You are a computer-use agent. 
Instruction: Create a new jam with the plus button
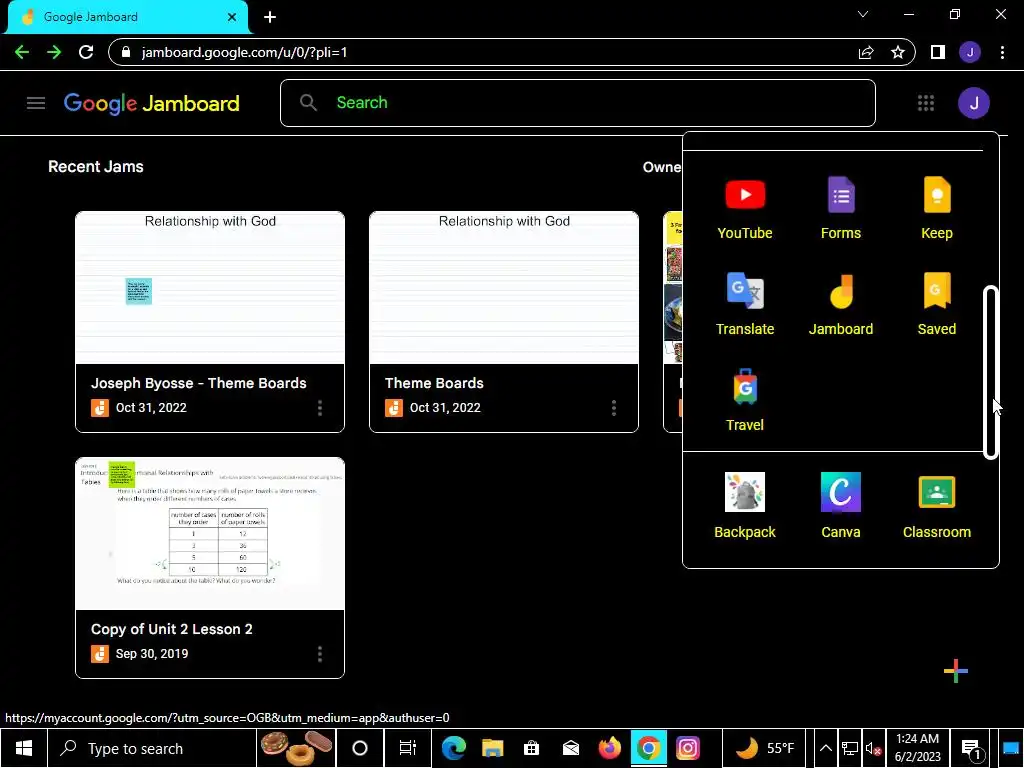pyautogui.click(x=955, y=671)
